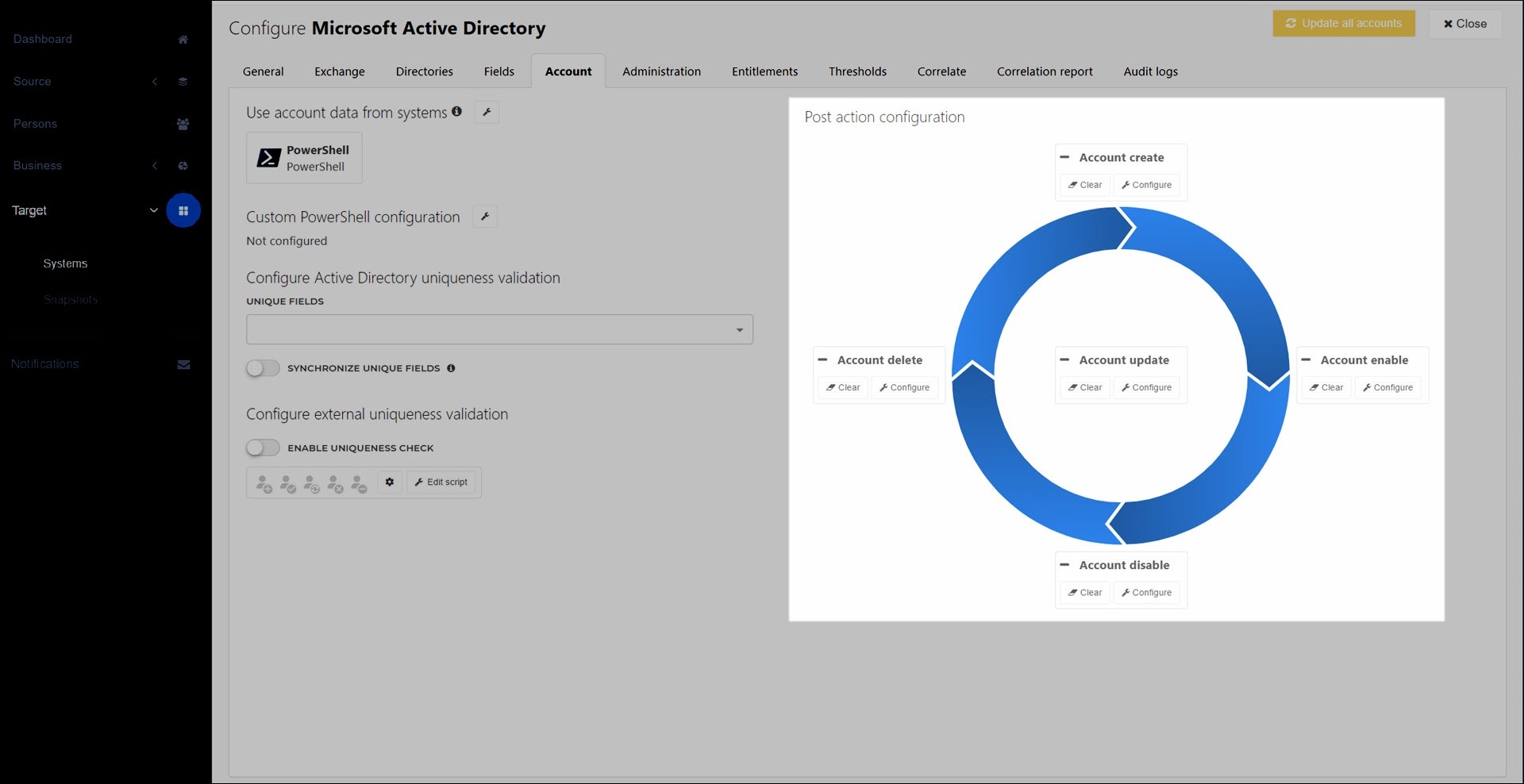Image resolution: width=1524 pixels, height=784 pixels.
Task: Select the Account tab
Action: click(568, 71)
